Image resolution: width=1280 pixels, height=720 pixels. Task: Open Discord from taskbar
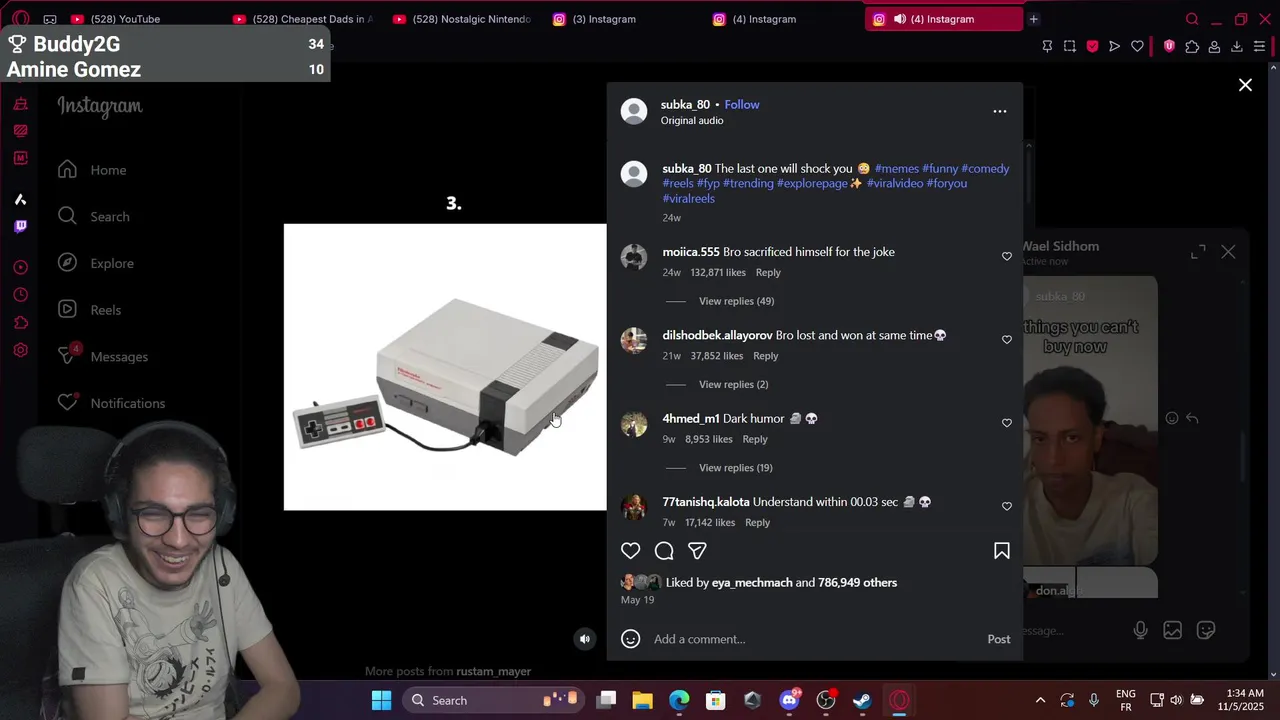tap(789, 700)
